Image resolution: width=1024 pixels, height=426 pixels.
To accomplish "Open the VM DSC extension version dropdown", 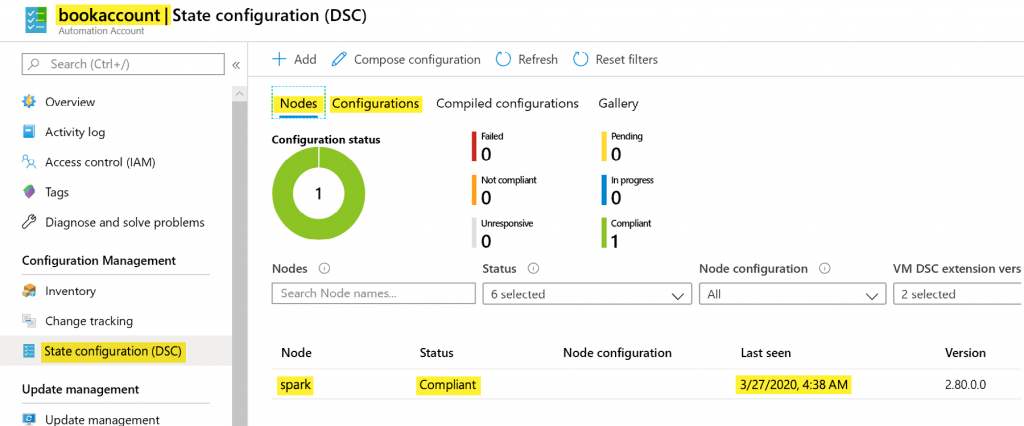I will pyautogui.click(x=957, y=294).
